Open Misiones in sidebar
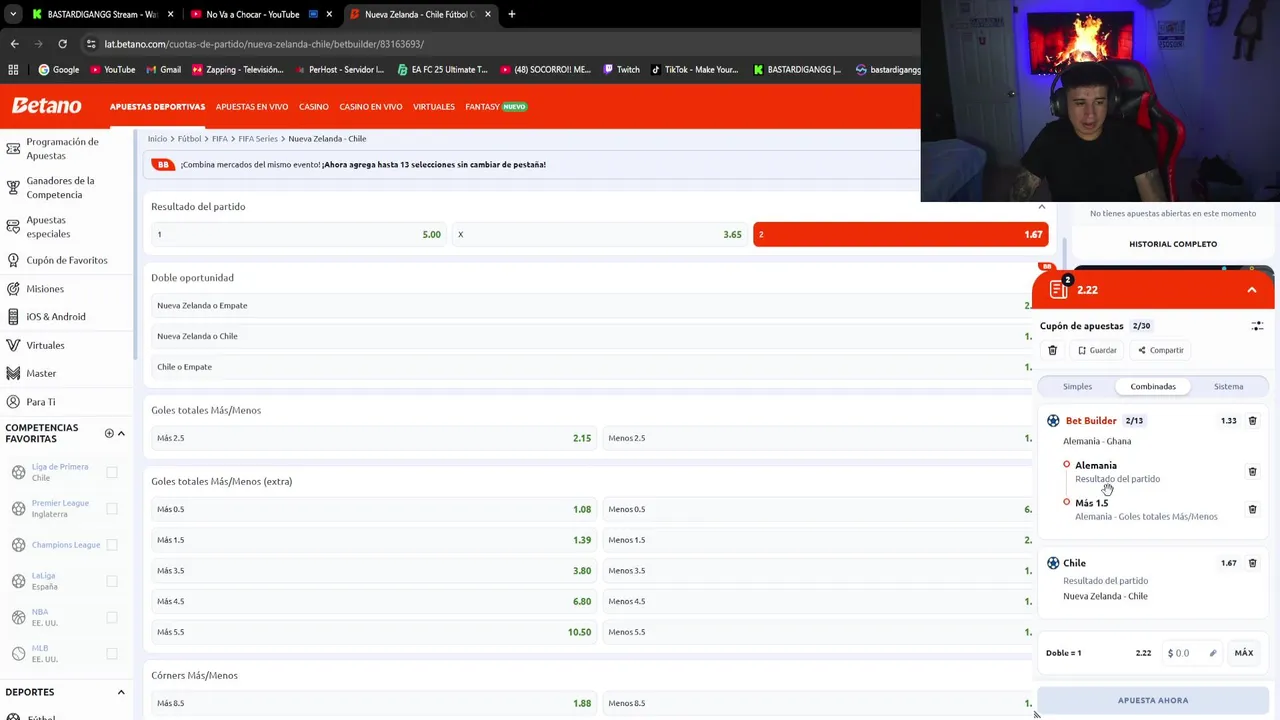The width and height of the screenshot is (1280, 720). click(45, 289)
